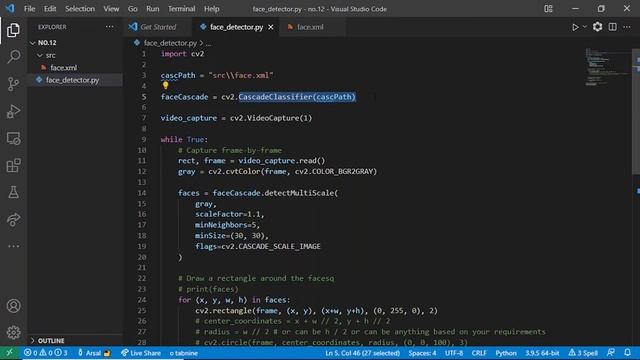This screenshot has width=640, height=360.
Task: Show errors and warnings in status bar
Action: [x=45, y=353]
